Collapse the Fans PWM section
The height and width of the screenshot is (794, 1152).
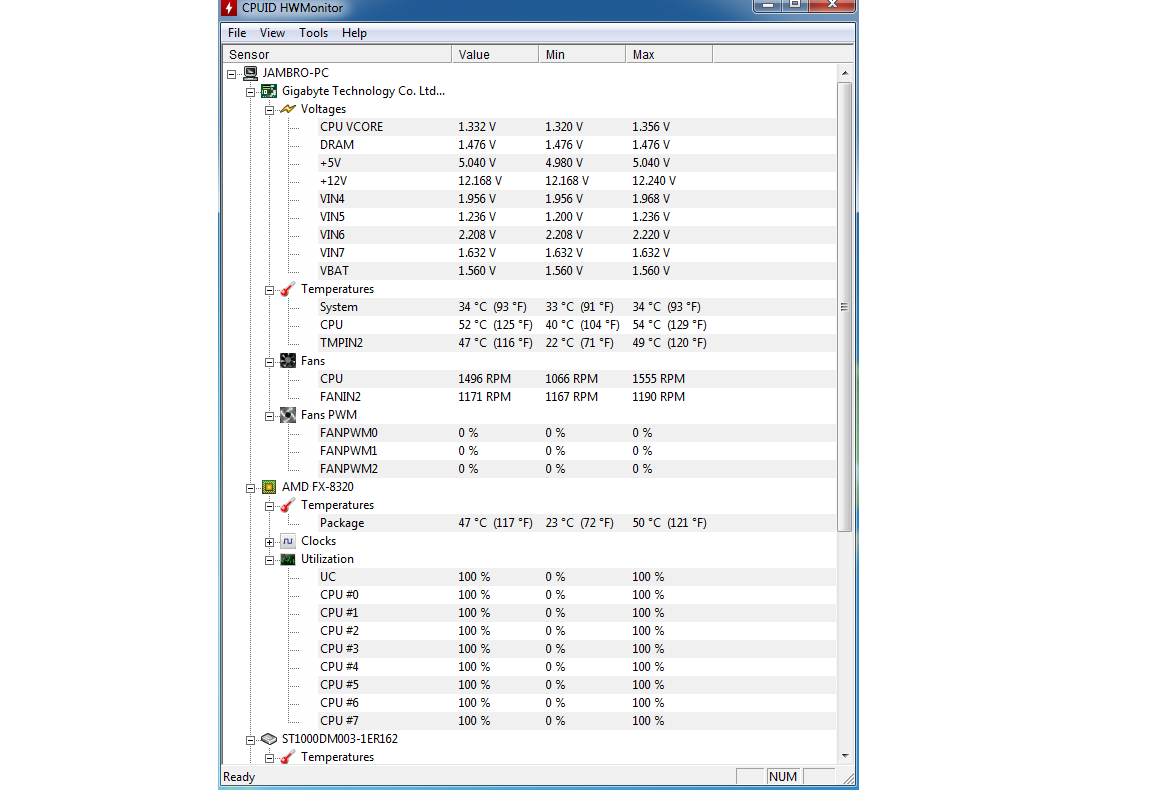coord(270,416)
